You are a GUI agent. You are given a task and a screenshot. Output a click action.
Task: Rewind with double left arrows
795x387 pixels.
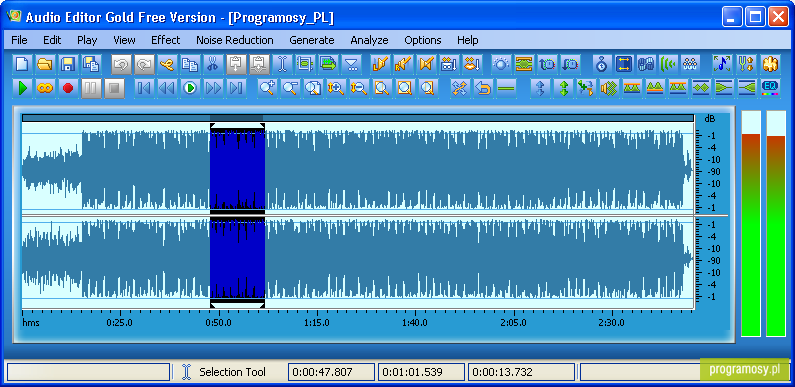coord(167,88)
